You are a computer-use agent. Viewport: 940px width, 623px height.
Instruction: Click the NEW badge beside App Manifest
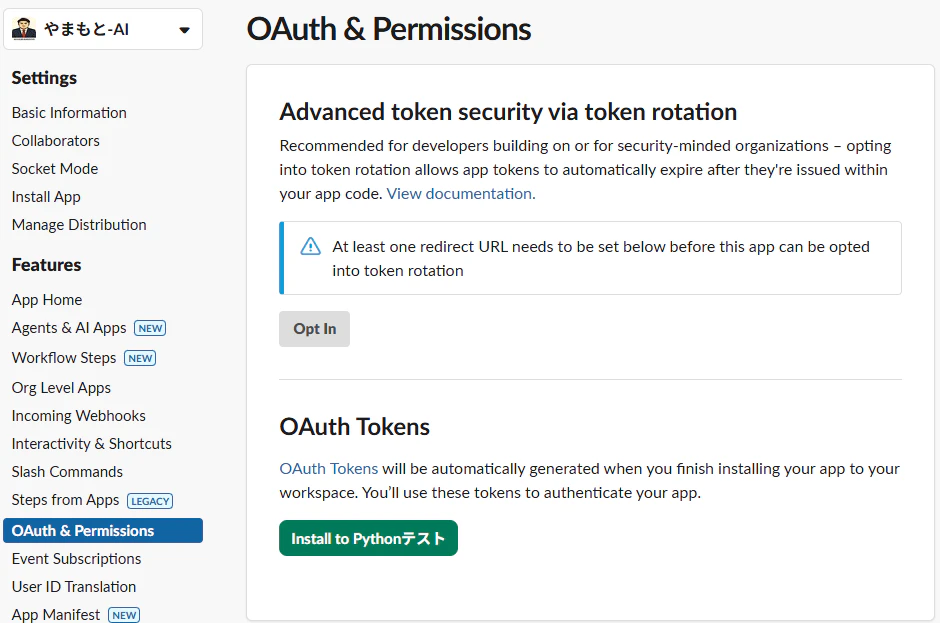(x=124, y=615)
